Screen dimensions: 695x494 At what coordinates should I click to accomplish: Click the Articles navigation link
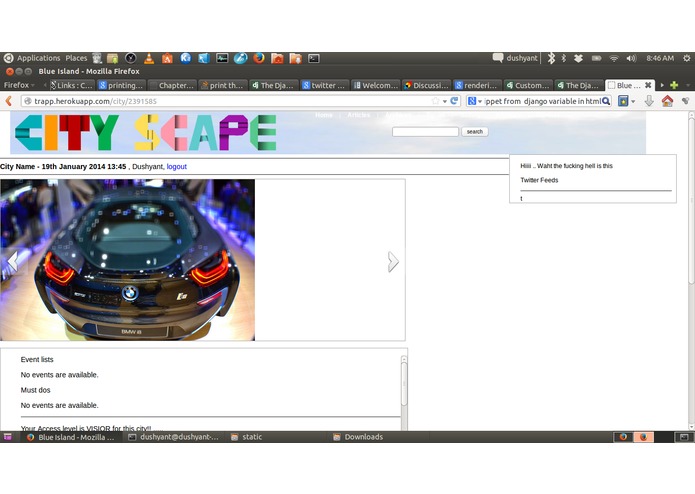coord(359,115)
